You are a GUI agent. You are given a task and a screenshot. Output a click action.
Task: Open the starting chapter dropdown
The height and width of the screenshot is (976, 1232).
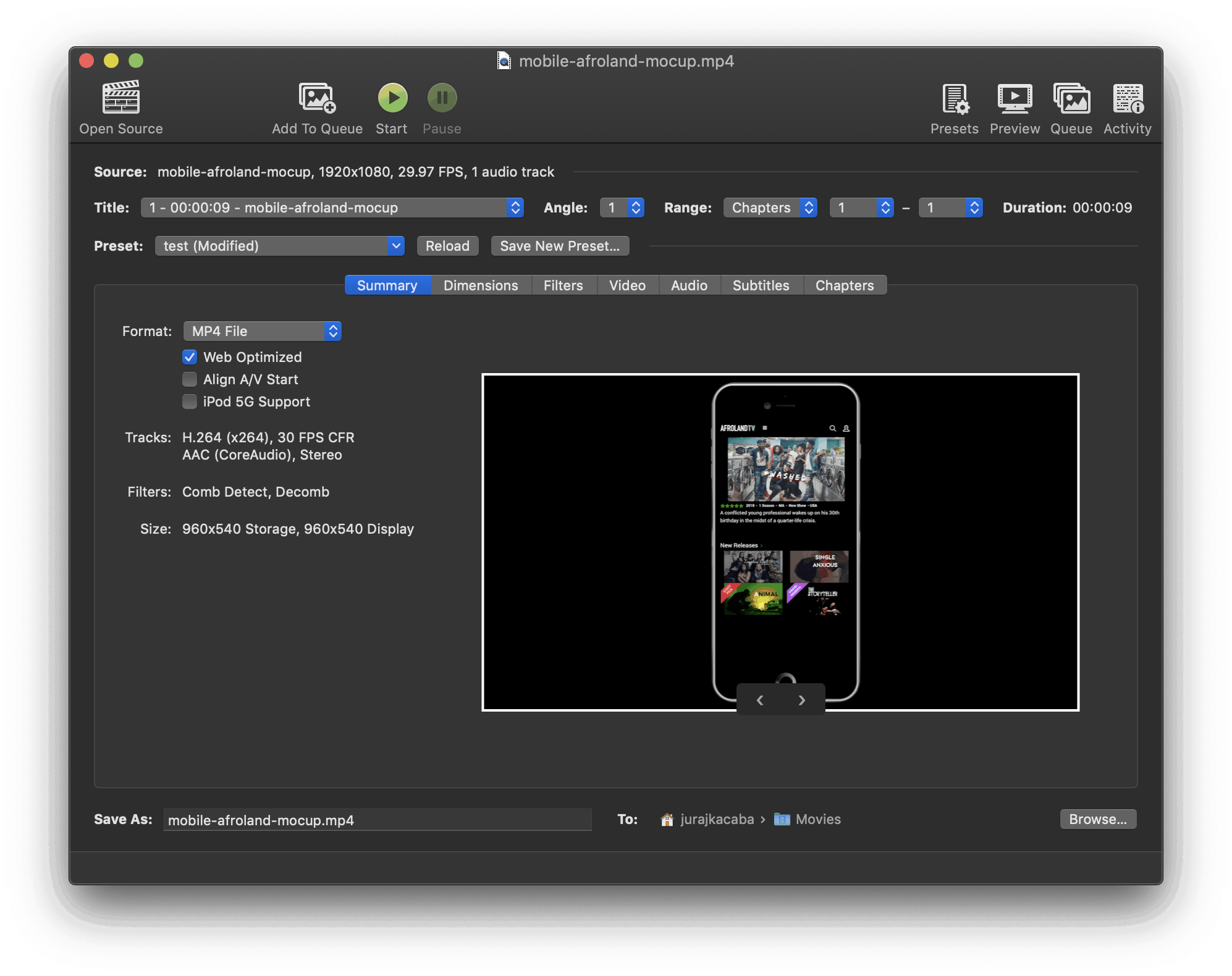(862, 208)
